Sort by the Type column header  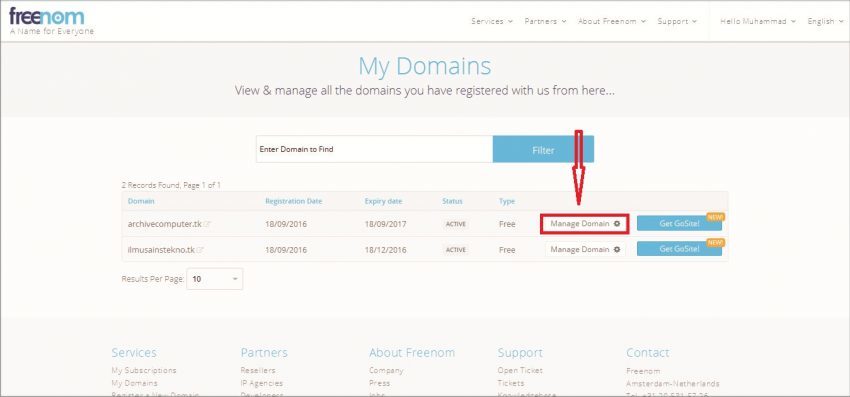(507, 201)
